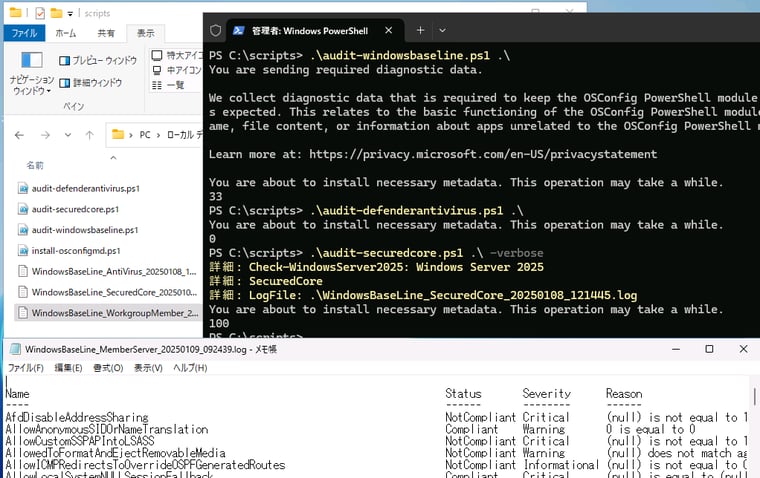760x478 pixels.
Task: Switch to the ホーム ribbon tab
Action: (x=65, y=33)
